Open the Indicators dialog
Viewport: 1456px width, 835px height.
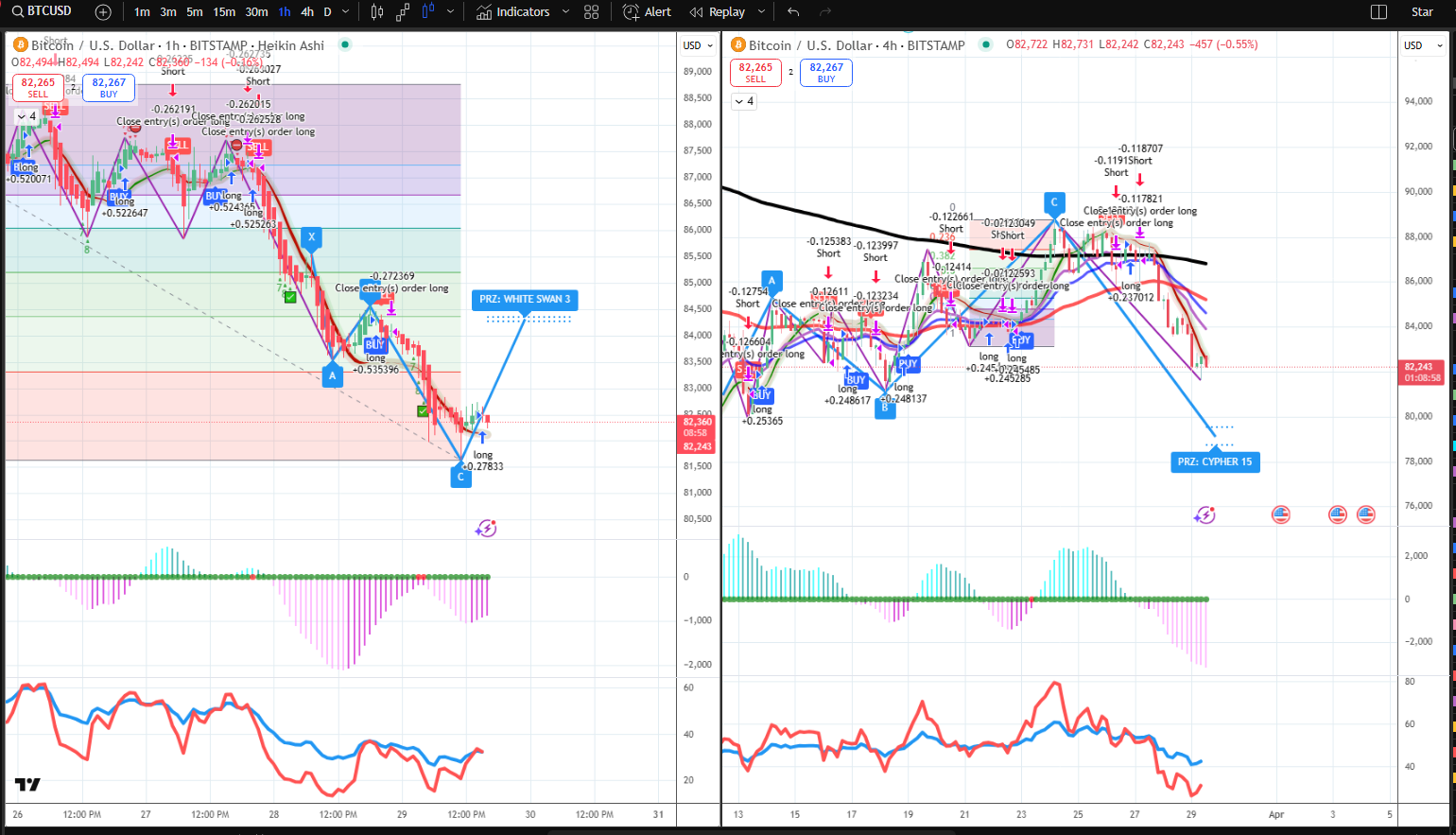(513, 12)
